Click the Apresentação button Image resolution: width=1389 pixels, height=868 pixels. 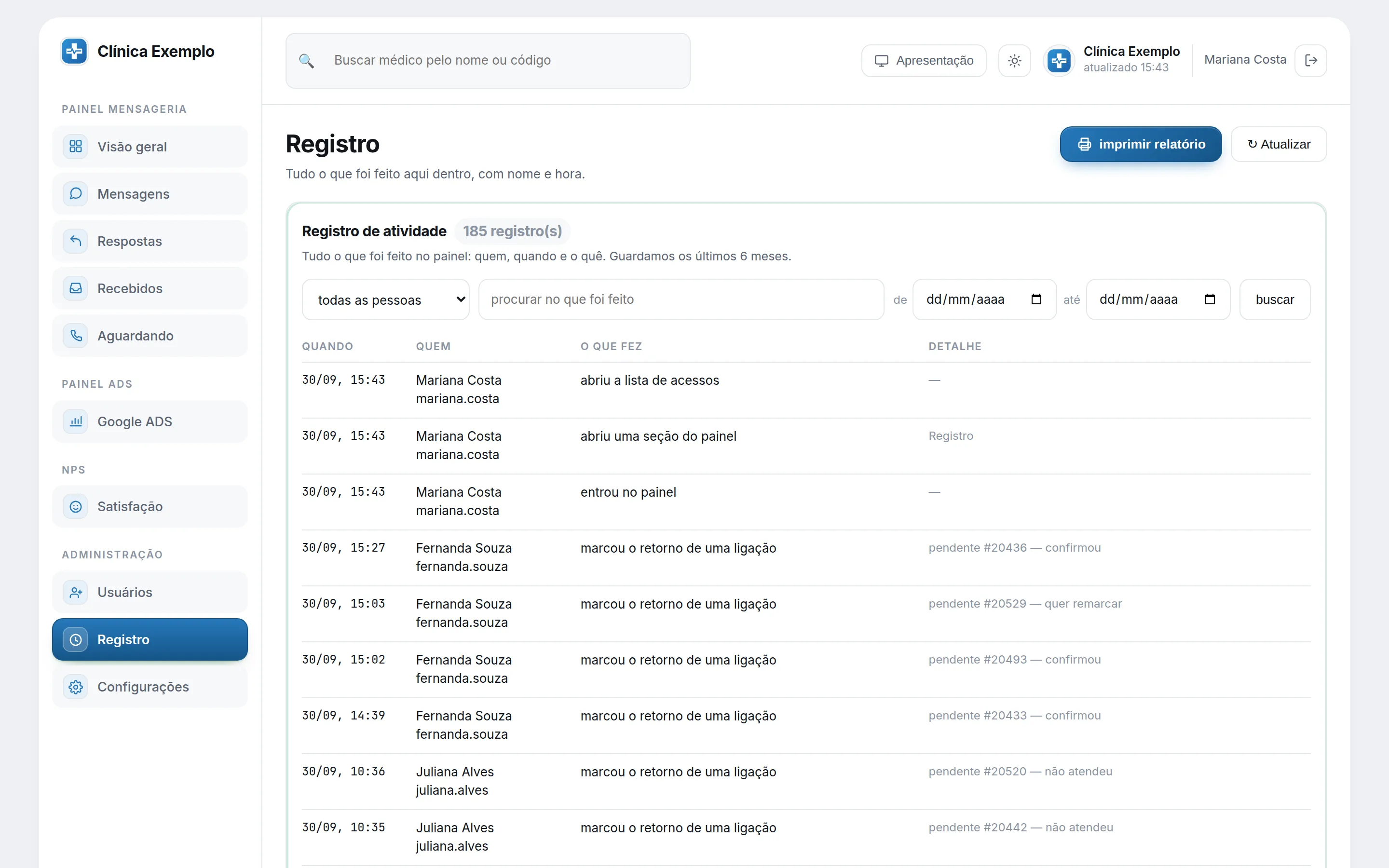pyautogui.click(x=924, y=60)
